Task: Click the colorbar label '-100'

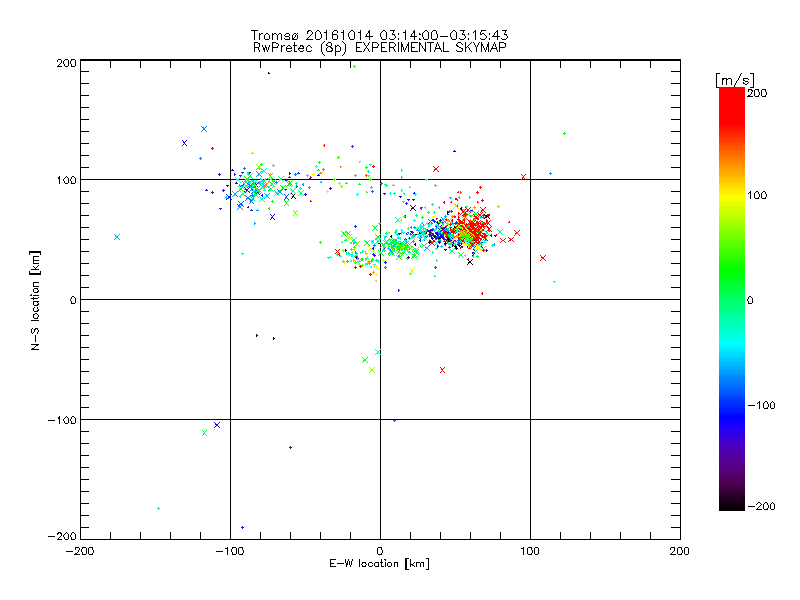Action: (761, 405)
